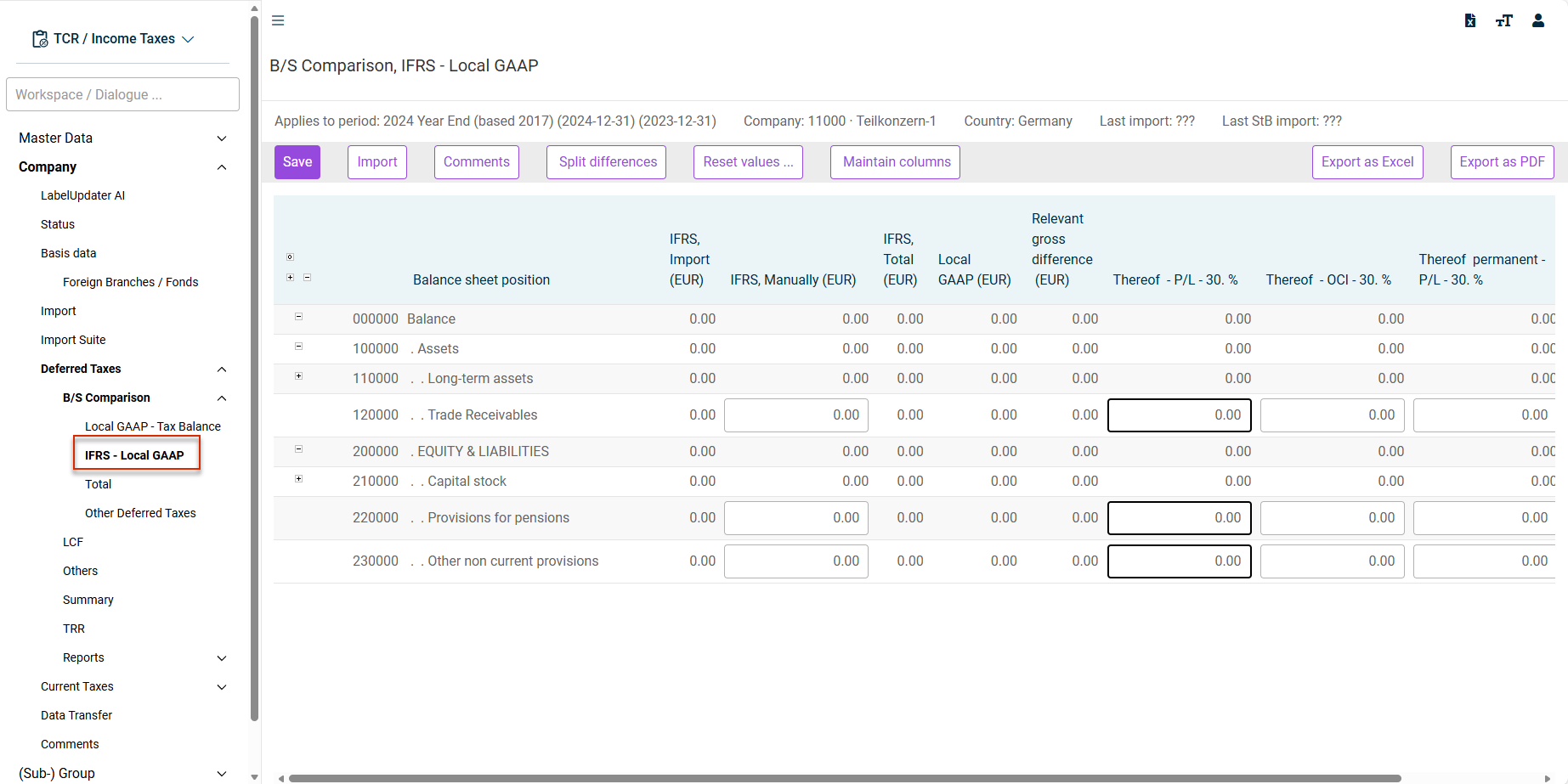Click IFRS Manually field for Trade Receivables
Viewport: 1568px width, 784px height.
click(796, 415)
